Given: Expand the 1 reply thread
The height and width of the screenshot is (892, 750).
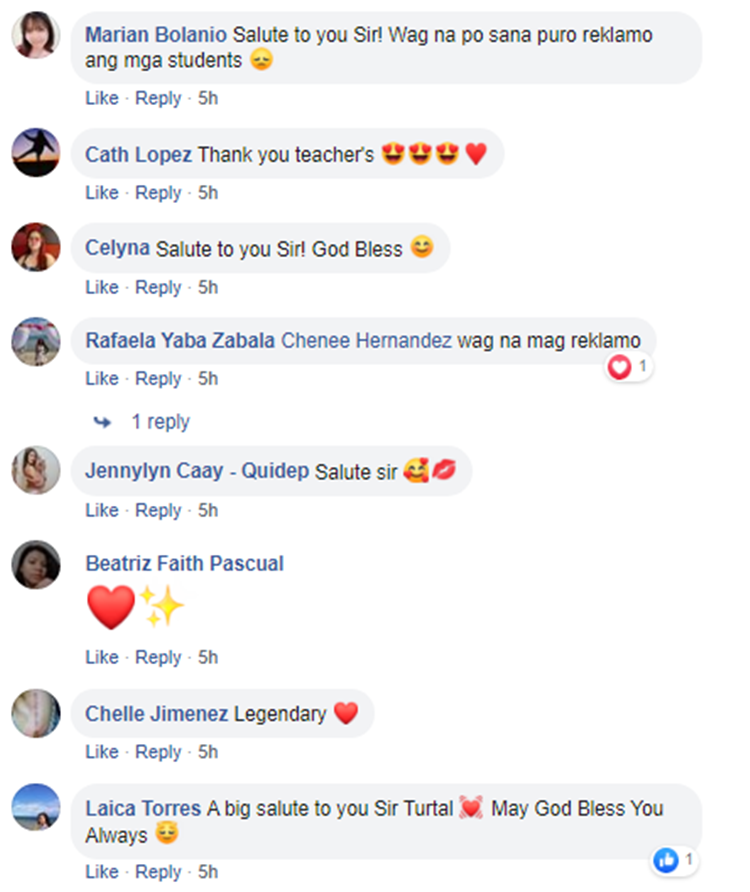Looking at the screenshot, I should tap(160, 422).
